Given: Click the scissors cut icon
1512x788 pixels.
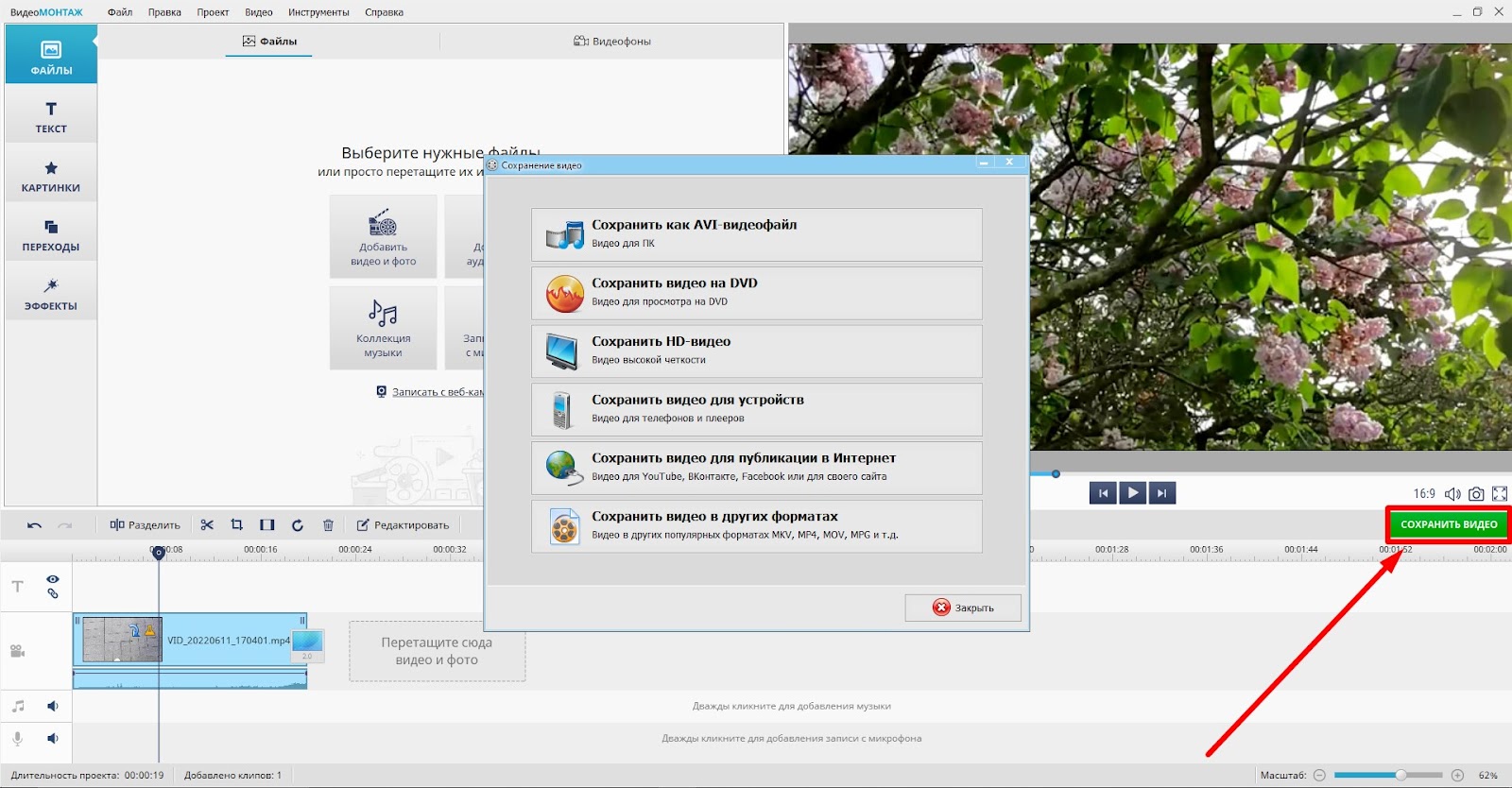Looking at the screenshot, I should tap(207, 525).
